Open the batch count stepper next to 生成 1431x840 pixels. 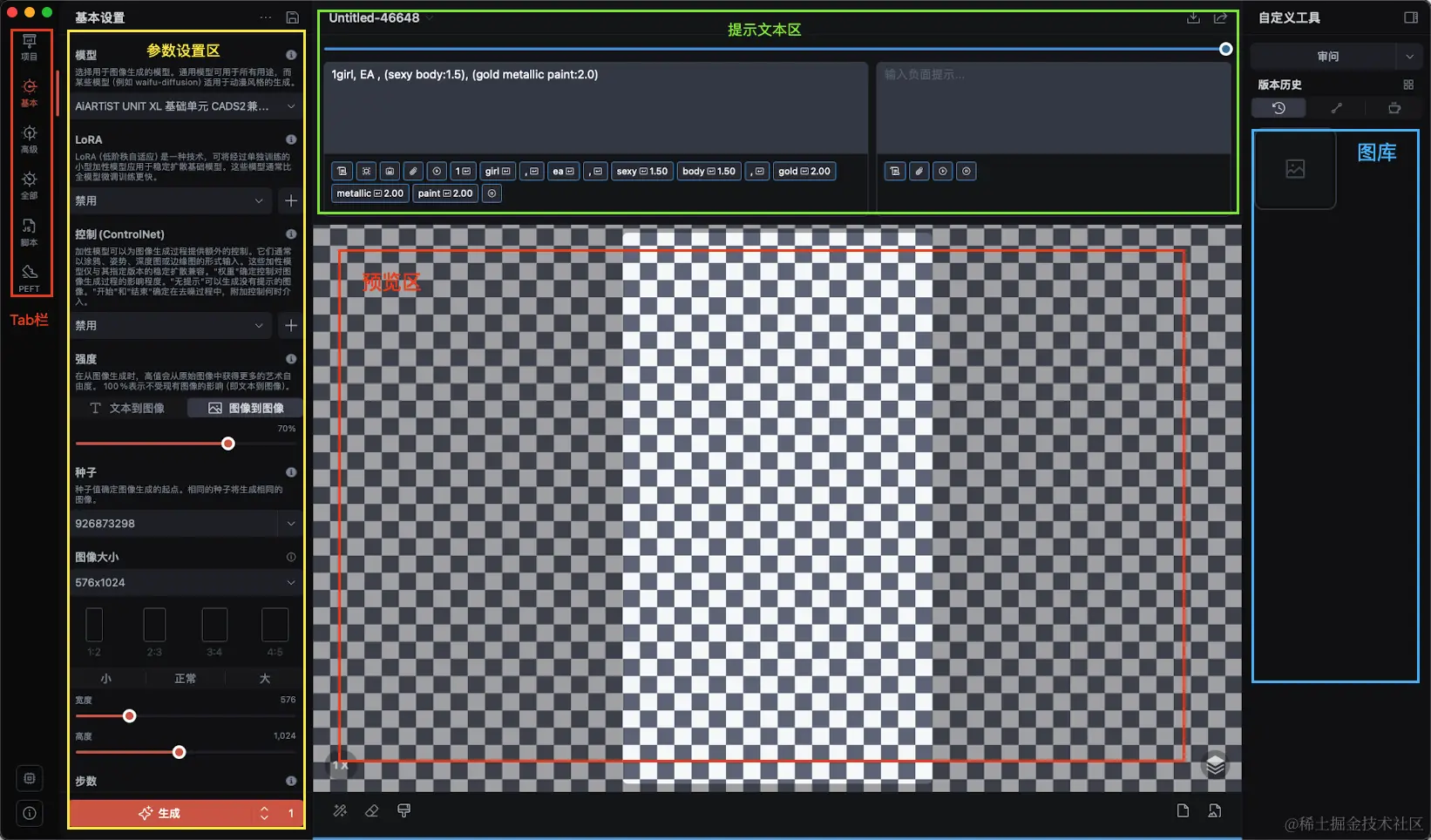click(264, 813)
